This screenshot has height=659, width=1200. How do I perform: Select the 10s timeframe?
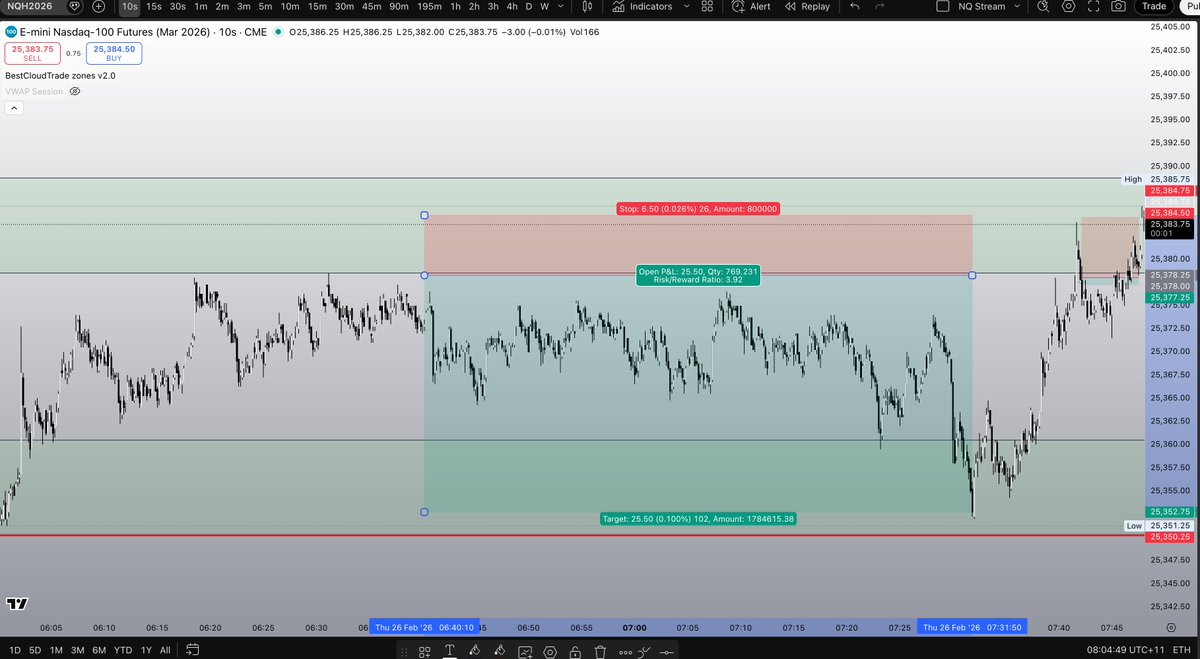pyautogui.click(x=130, y=6)
